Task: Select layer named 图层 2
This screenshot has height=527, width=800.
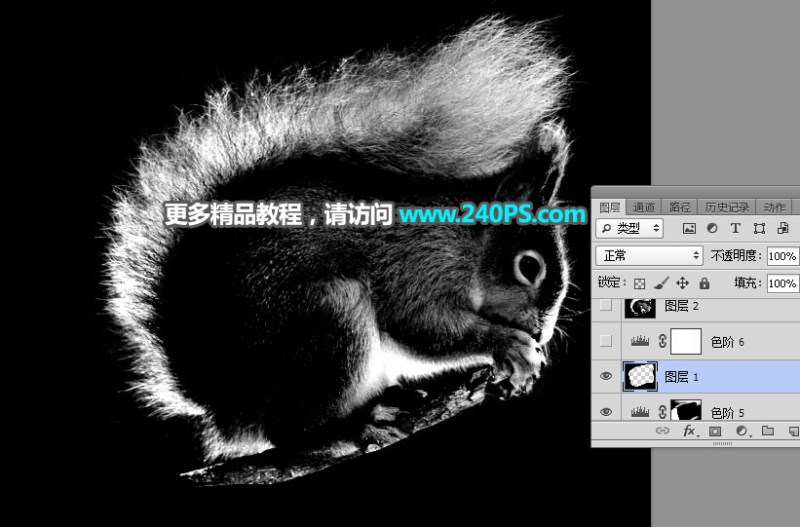Action: pyautogui.click(x=682, y=306)
